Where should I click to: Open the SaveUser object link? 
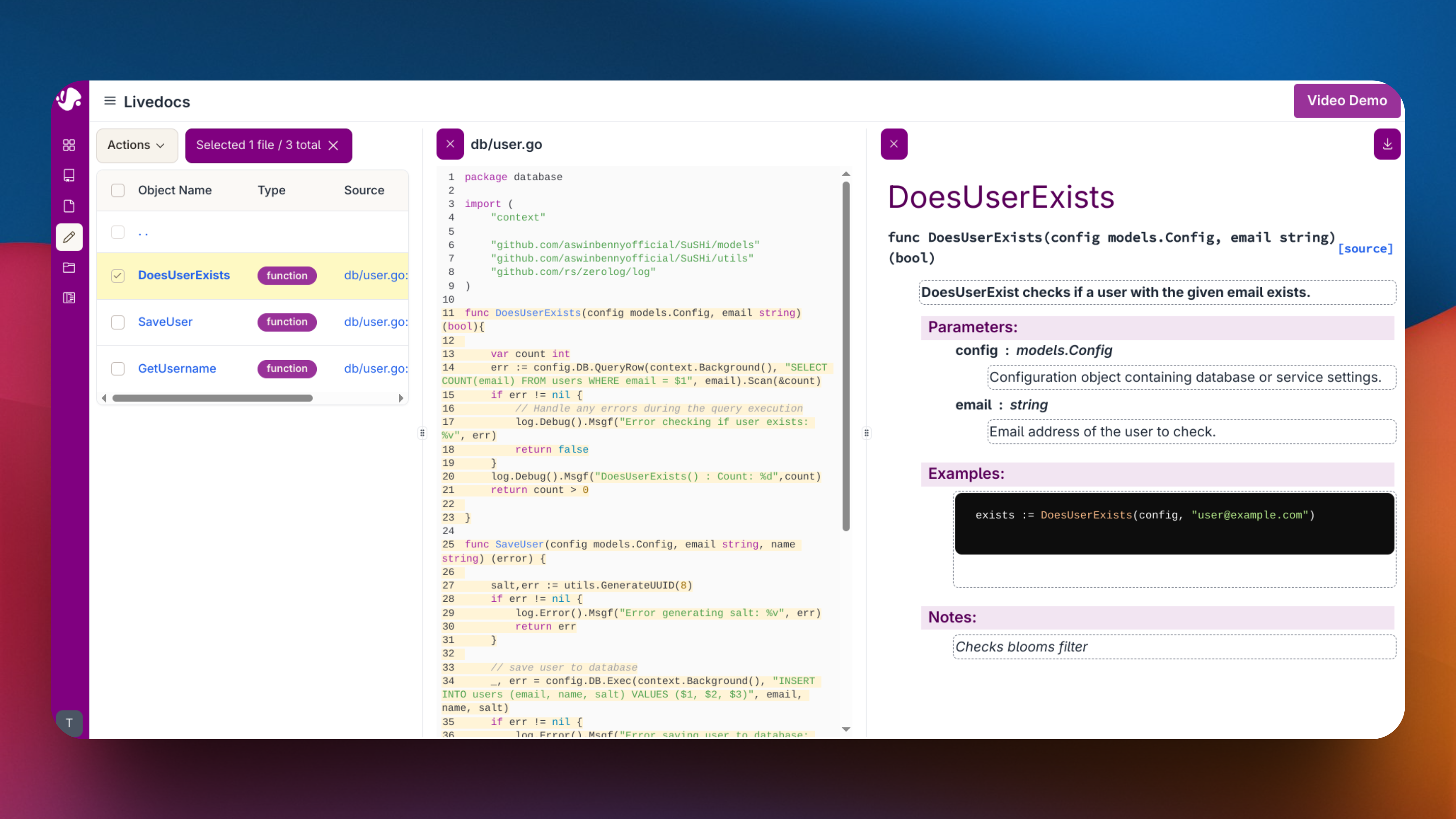pos(165,321)
